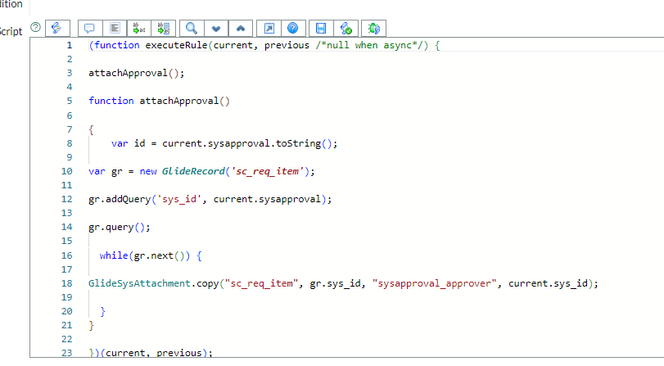This screenshot has width=664, height=366.
Task: Click the Script field label
Action: pyautogui.click(x=11, y=31)
